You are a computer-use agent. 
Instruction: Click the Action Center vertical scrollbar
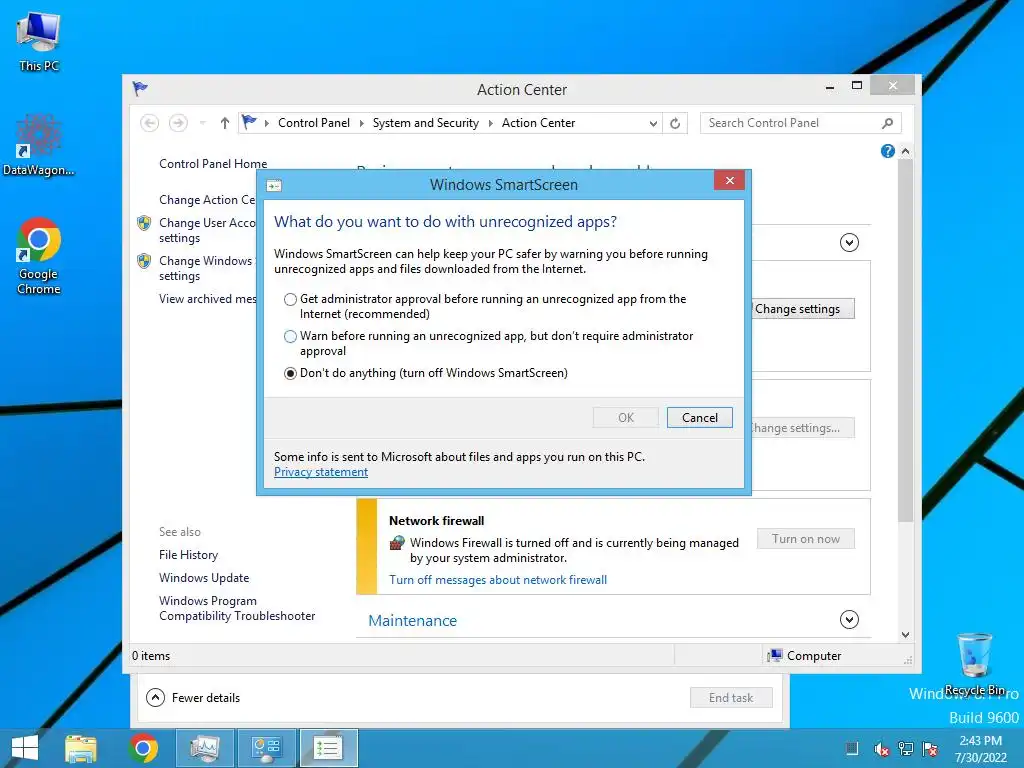coord(905,340)
